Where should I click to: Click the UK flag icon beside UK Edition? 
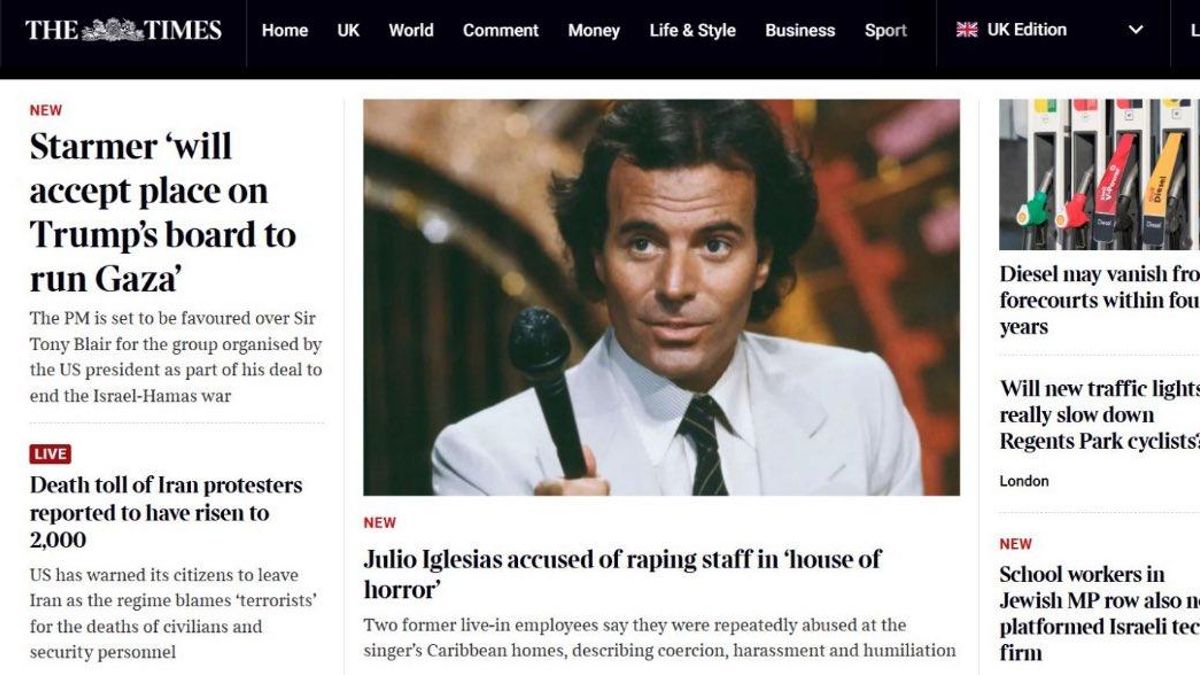tap(966, 30)
